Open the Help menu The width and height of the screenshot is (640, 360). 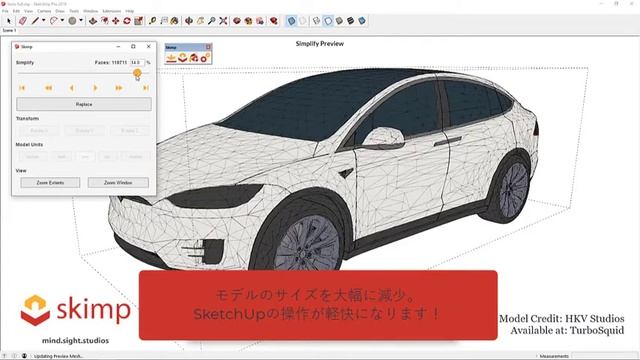[x=130, y=11]
